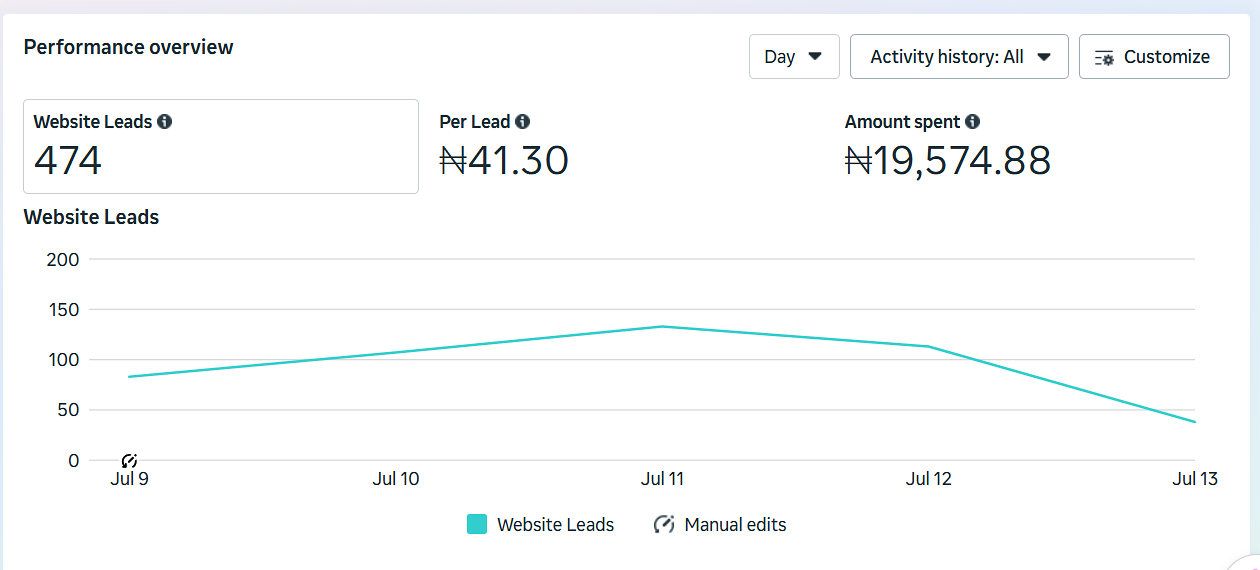Expand the Activity history: All dropdown
The width and height of the screenshot is (1260, 570).
[x=959, y=57]
